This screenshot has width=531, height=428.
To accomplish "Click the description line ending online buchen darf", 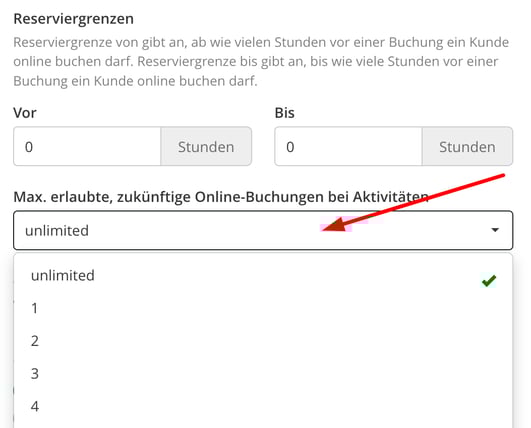I will pyautogui.click(x=135, y=81).
